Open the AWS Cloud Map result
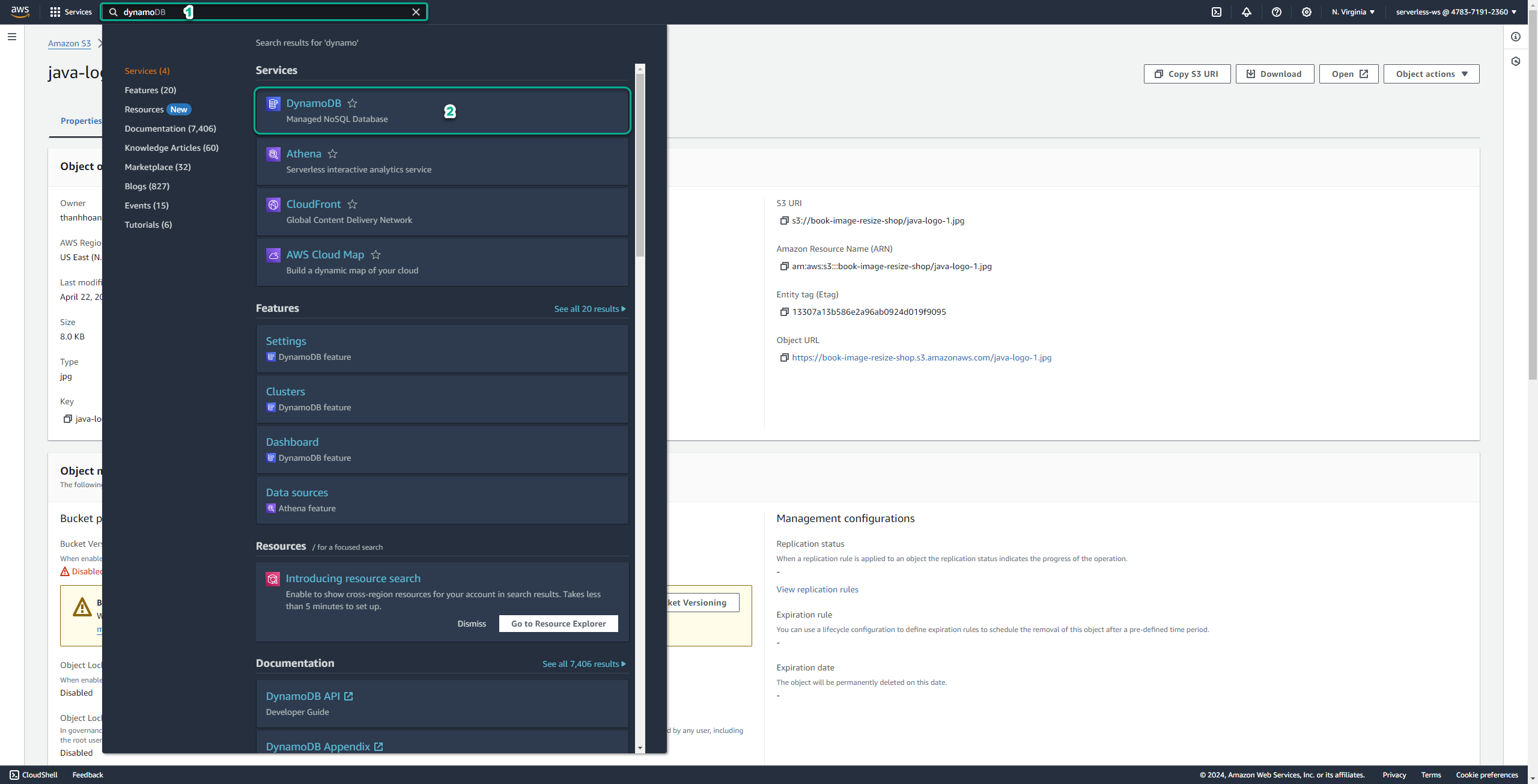Viewport: 1538px width, 784px height. tap(442, 262)
